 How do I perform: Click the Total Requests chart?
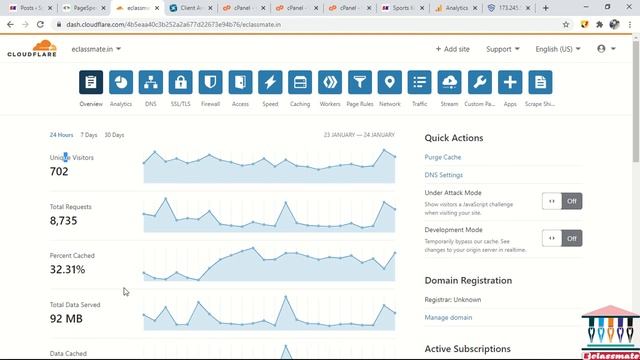point(269,216)
